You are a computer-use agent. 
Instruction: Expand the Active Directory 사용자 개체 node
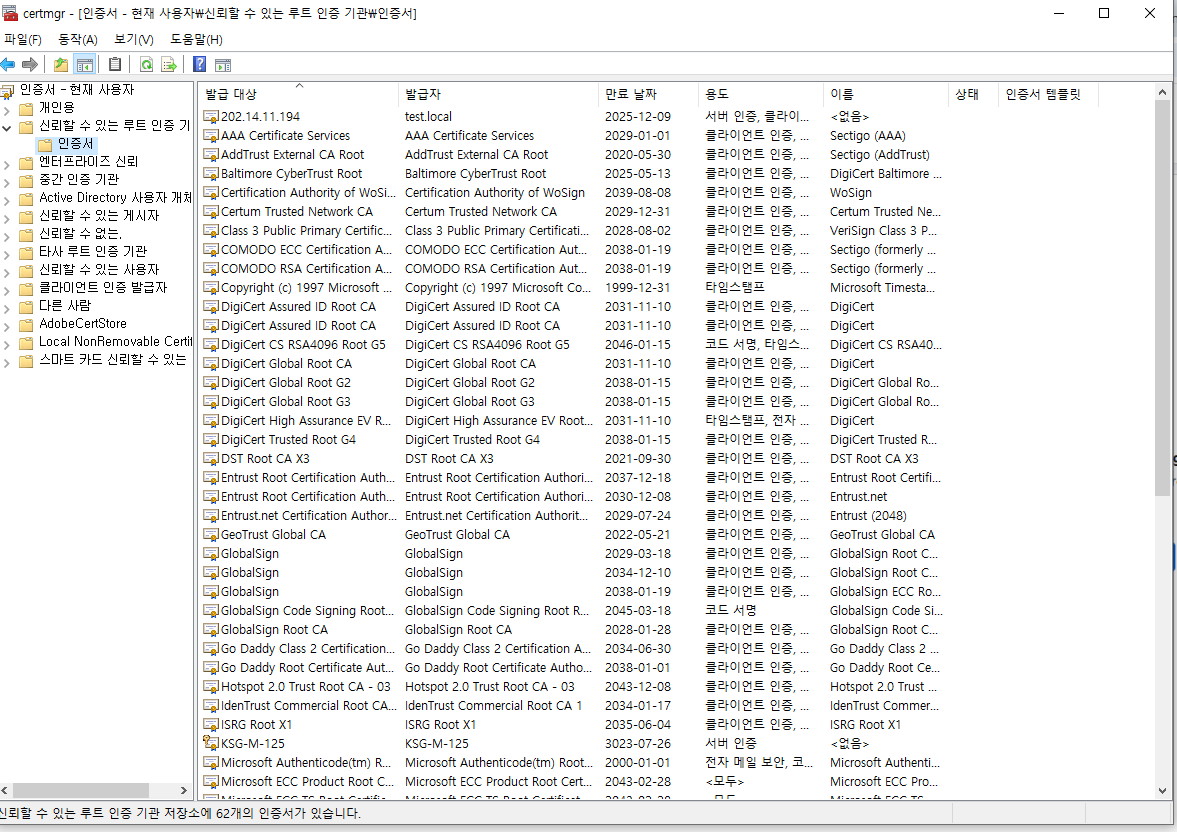point(7,200)
